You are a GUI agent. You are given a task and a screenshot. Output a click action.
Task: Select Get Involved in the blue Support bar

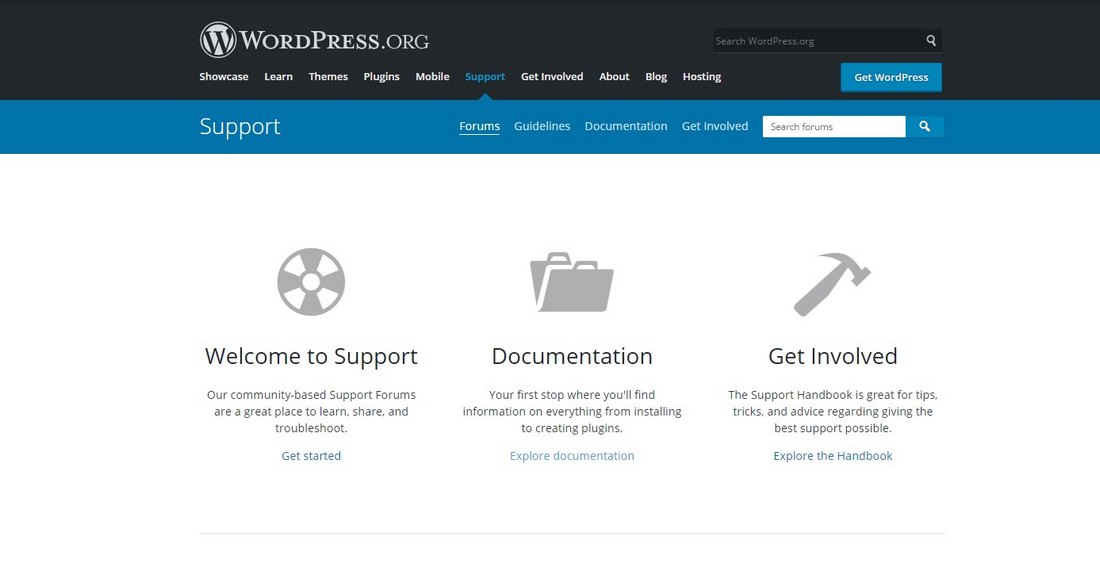tap(715, 126)
